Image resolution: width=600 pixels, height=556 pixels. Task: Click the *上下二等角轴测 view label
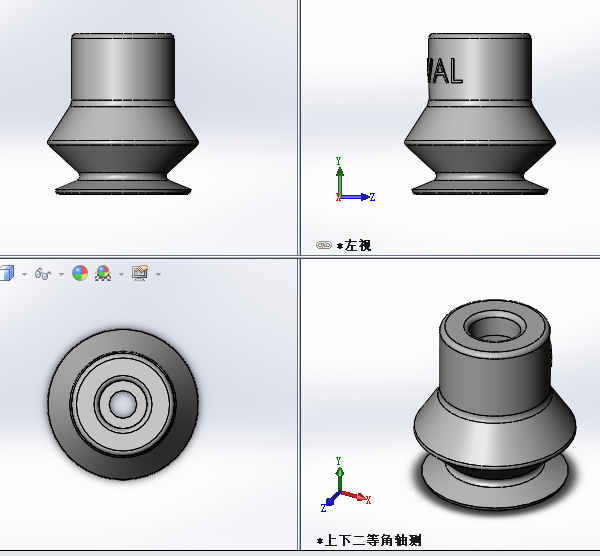tap(369, 541)
